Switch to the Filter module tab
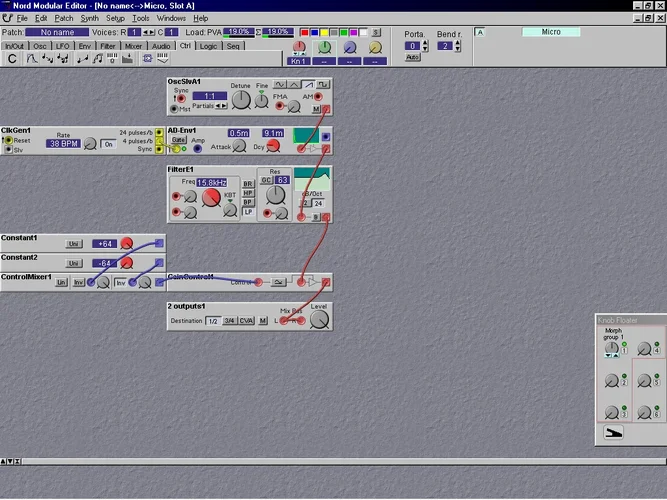This screenshot has width=667, height=500. [x=108, y=45]
